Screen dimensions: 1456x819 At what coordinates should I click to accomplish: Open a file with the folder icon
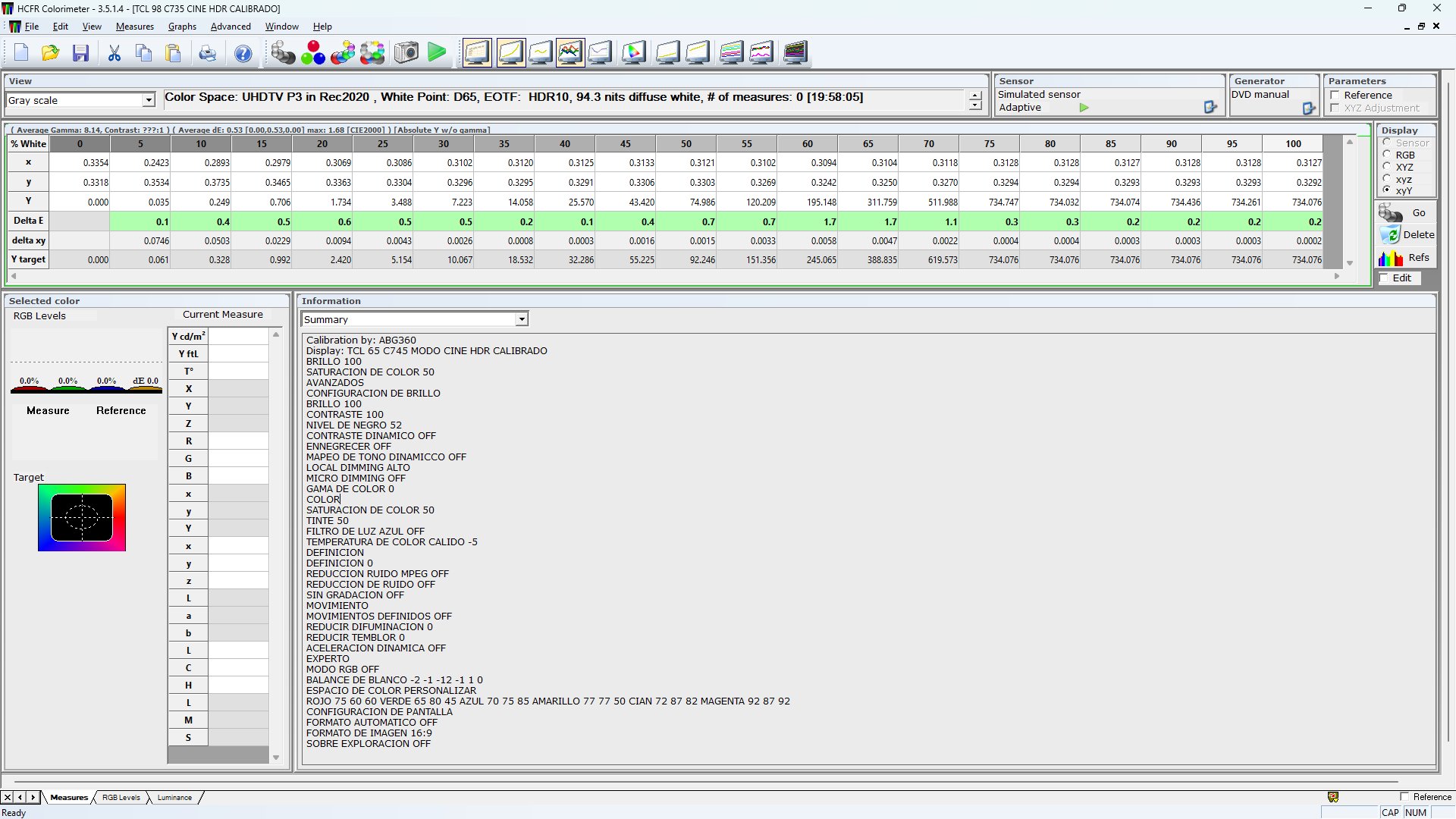51,53
